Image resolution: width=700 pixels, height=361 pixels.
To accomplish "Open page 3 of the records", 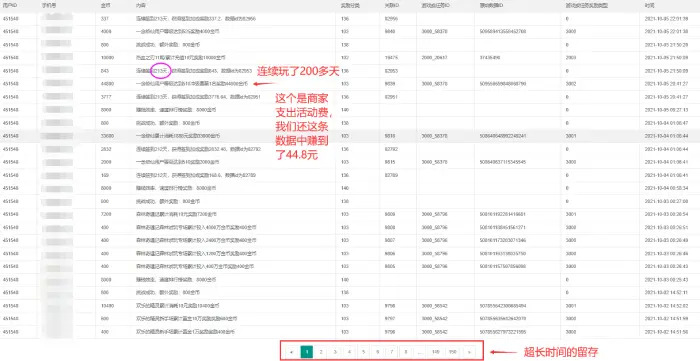I will [x=335, y=352].
